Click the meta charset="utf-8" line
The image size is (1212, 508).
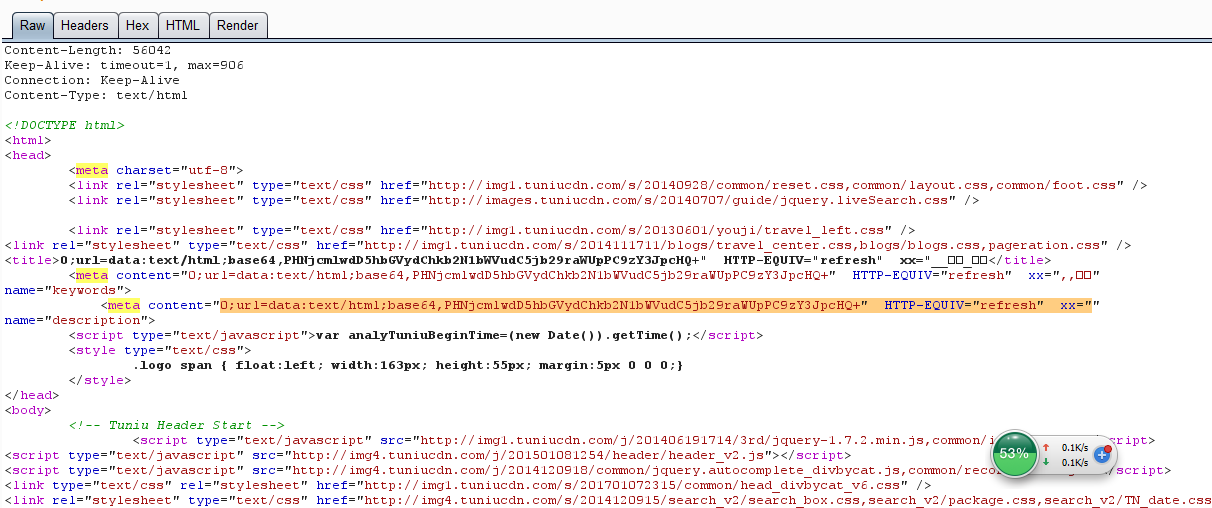pyautogui.click(x=156, y=170)
